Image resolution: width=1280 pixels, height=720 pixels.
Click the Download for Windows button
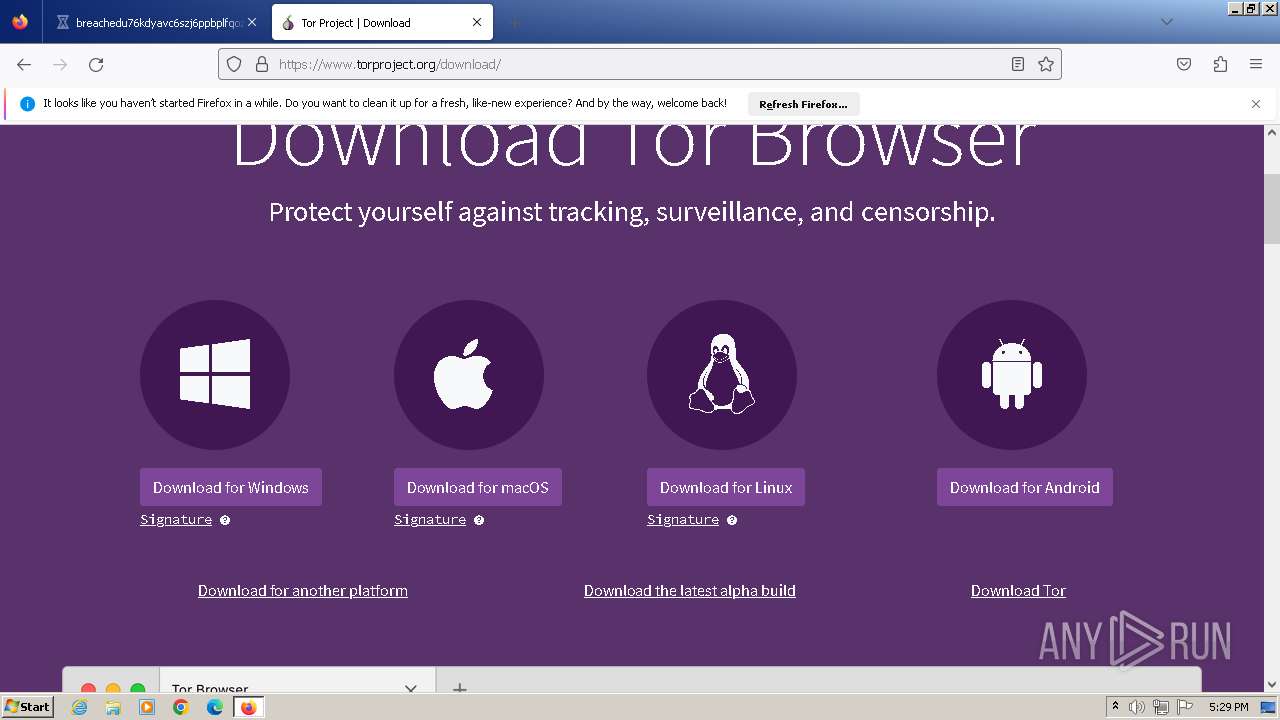tap(231, 487)
